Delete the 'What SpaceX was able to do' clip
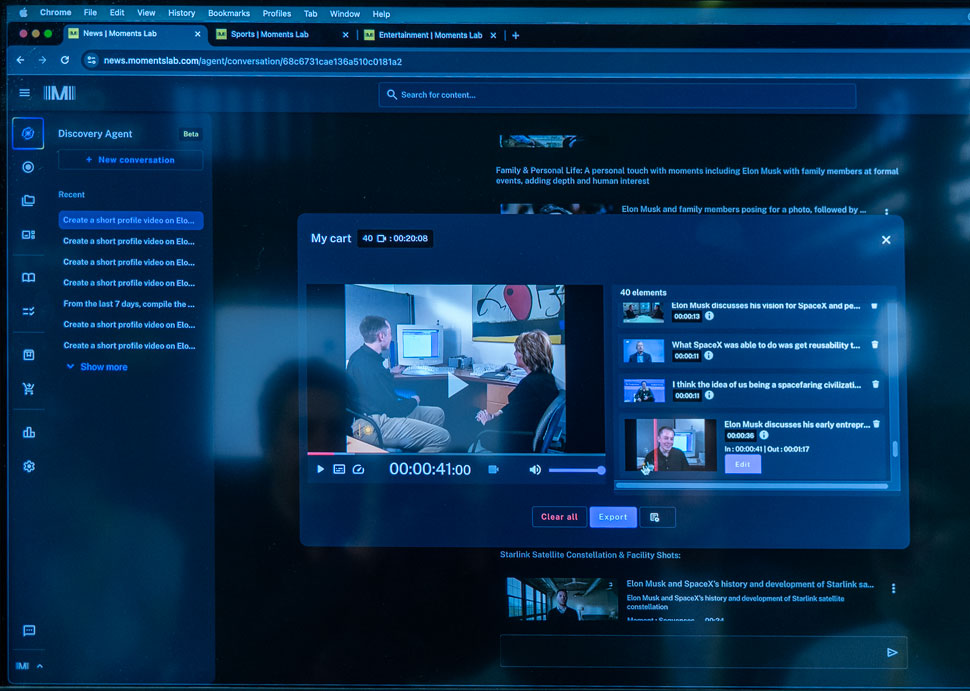 (875, 344)
